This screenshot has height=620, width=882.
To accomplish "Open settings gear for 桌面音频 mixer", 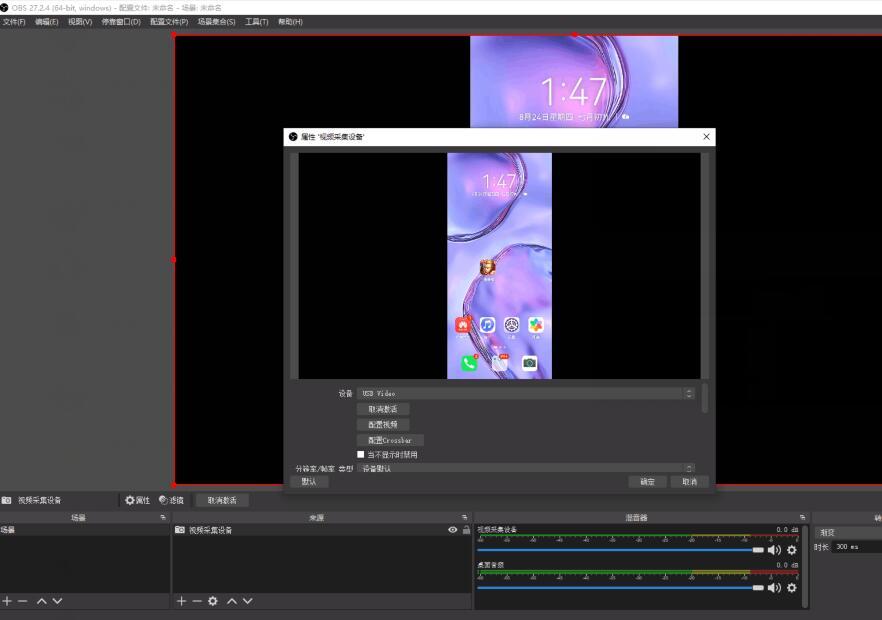I will 792,587.
